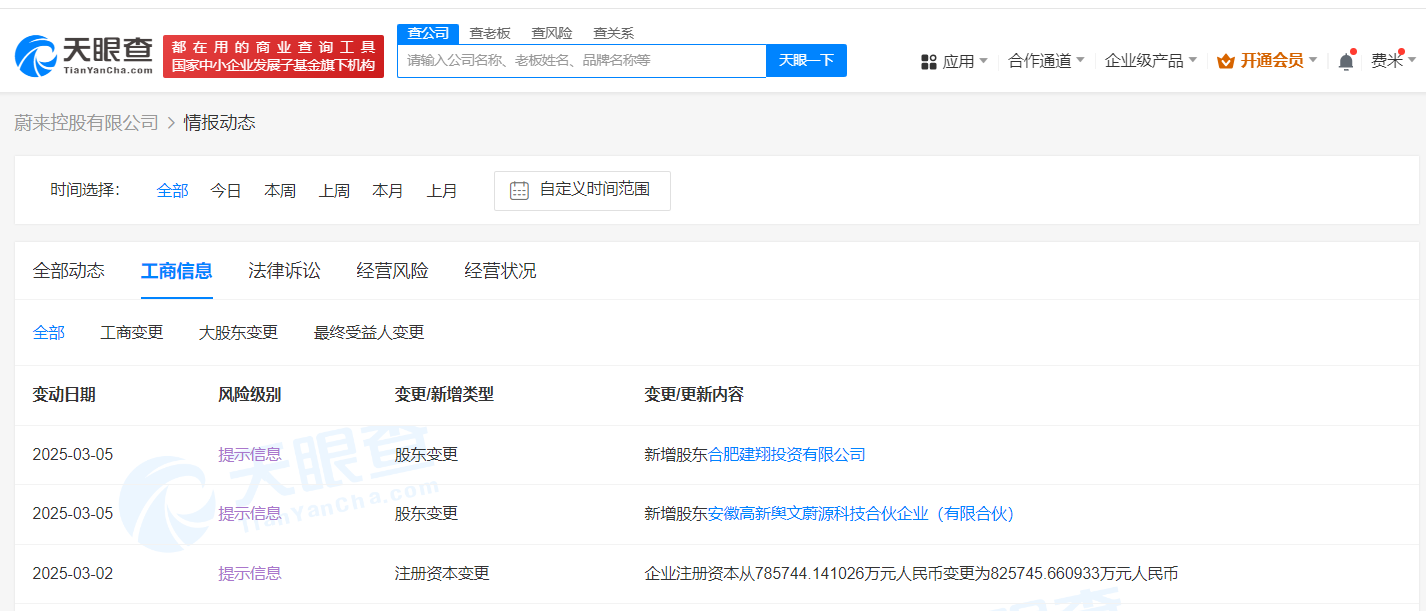
Task: Filter by 上周
Action: tap(334, 190)
